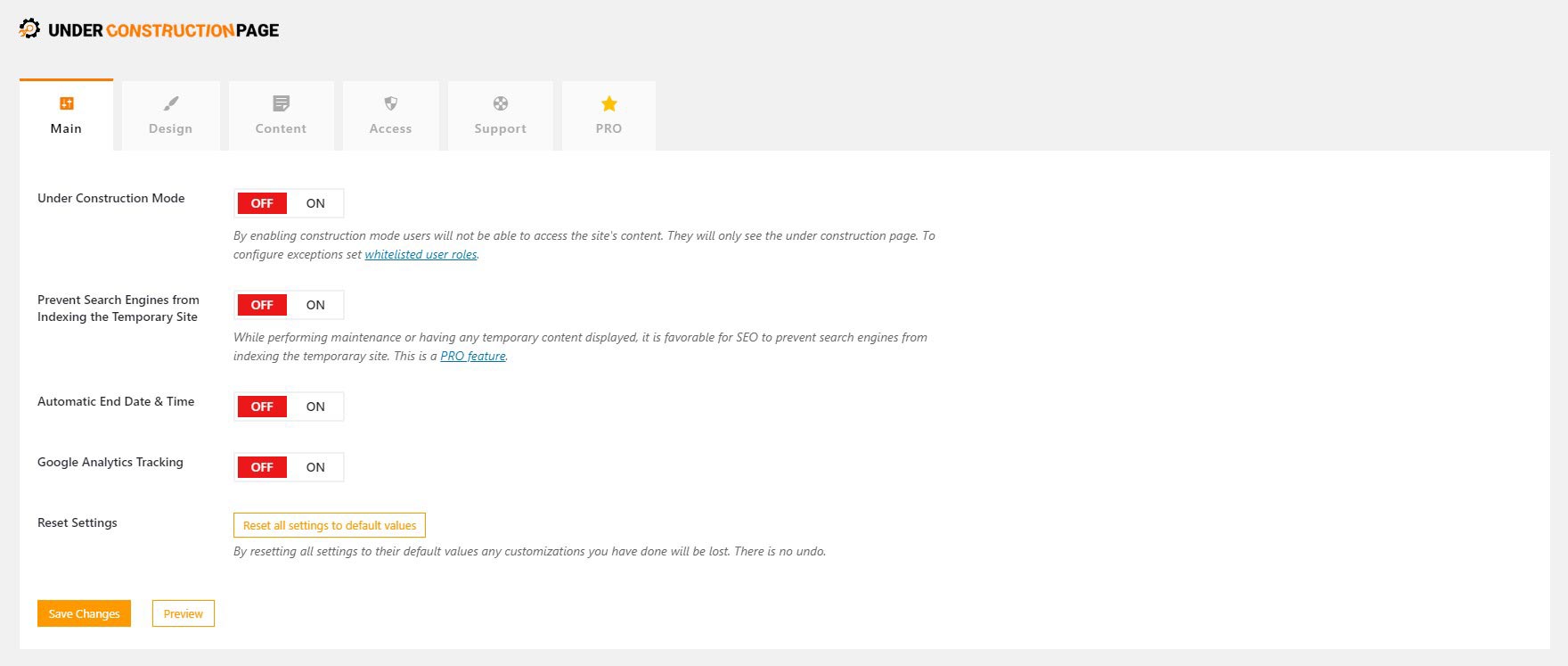Click Reset all settings to default values
This screenshot has width=1568, height=666.
(330, 525)
